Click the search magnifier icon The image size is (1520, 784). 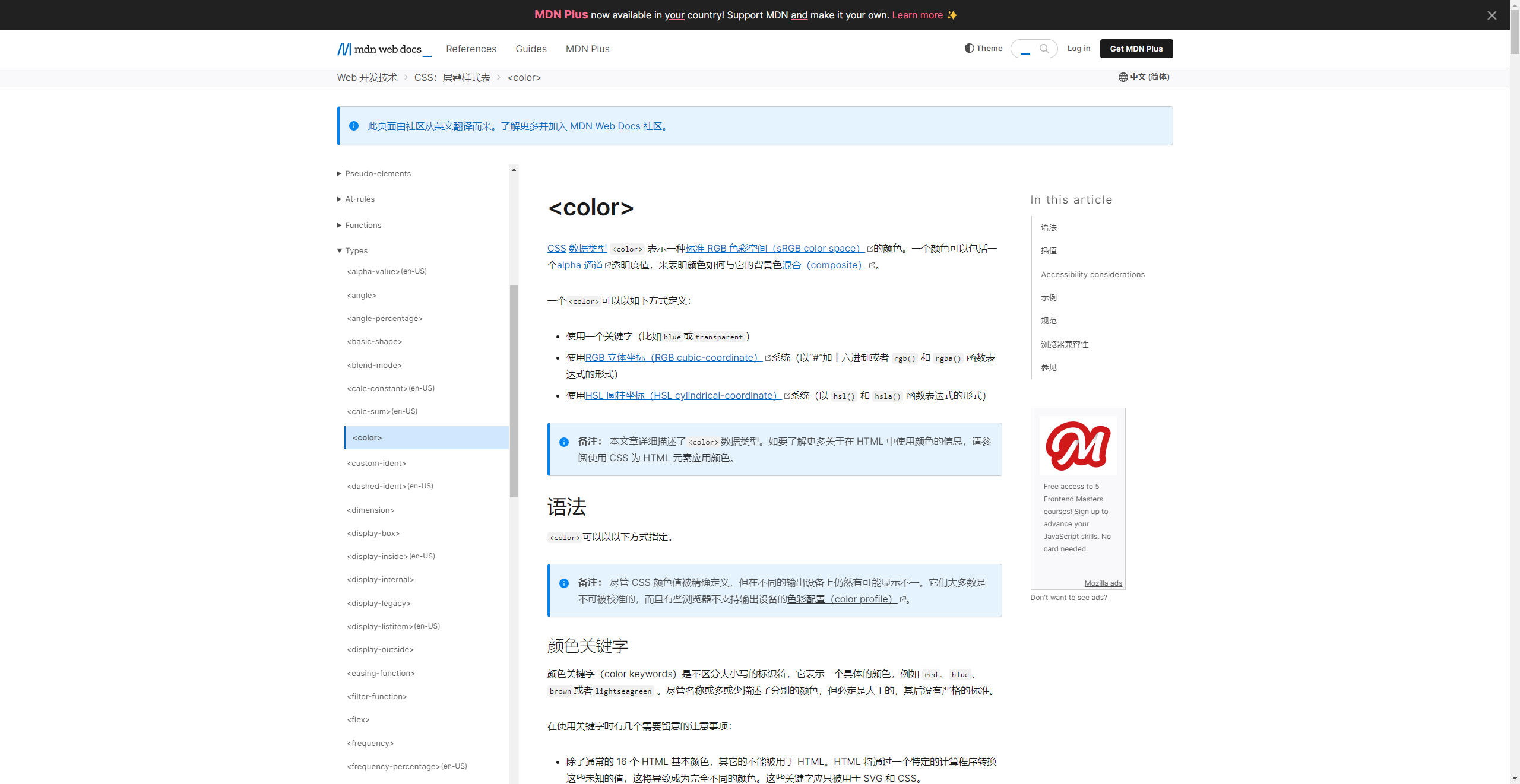(x=1044, y=49)
